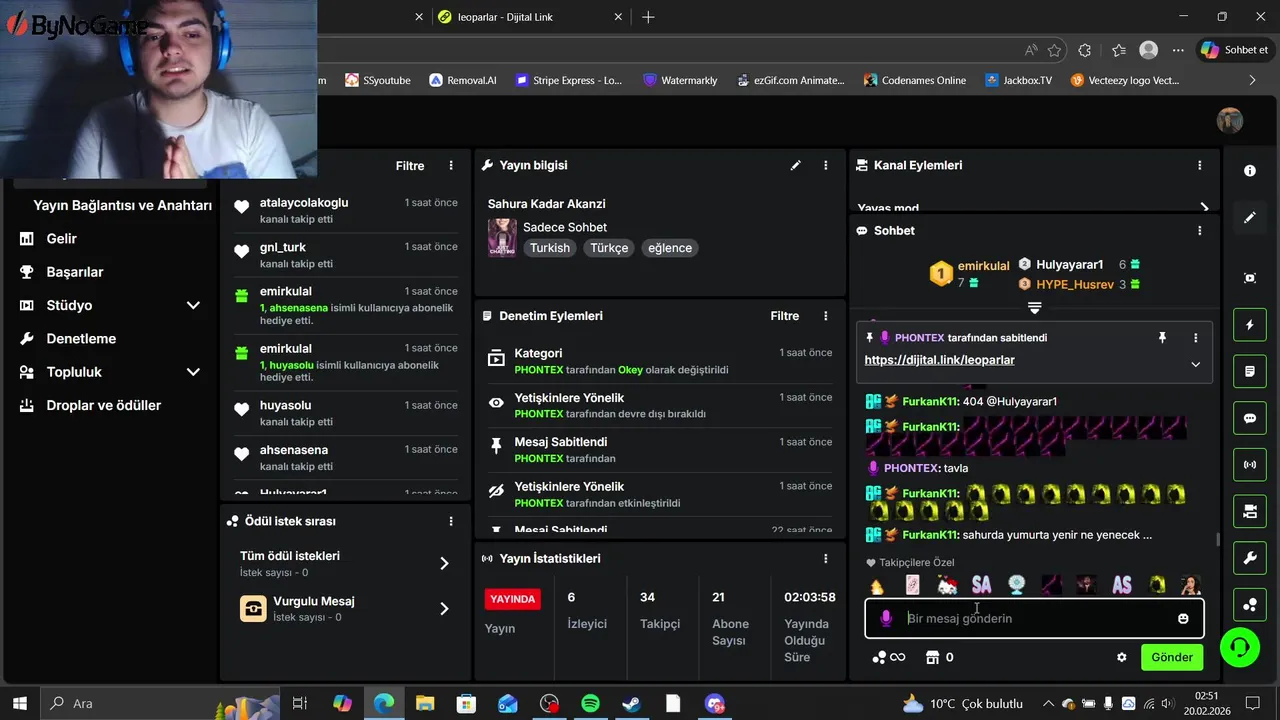Open Steam from the taskbar

click(631, 703)
